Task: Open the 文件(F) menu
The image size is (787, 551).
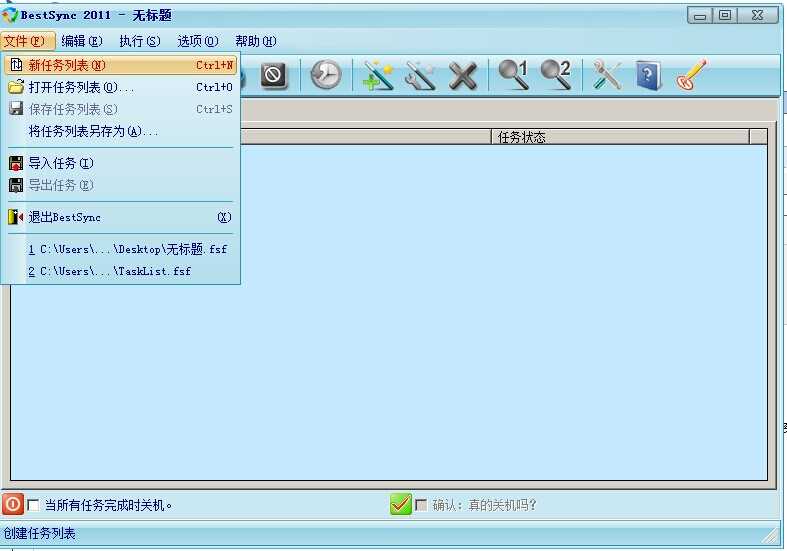Action: tap(26, 41)
